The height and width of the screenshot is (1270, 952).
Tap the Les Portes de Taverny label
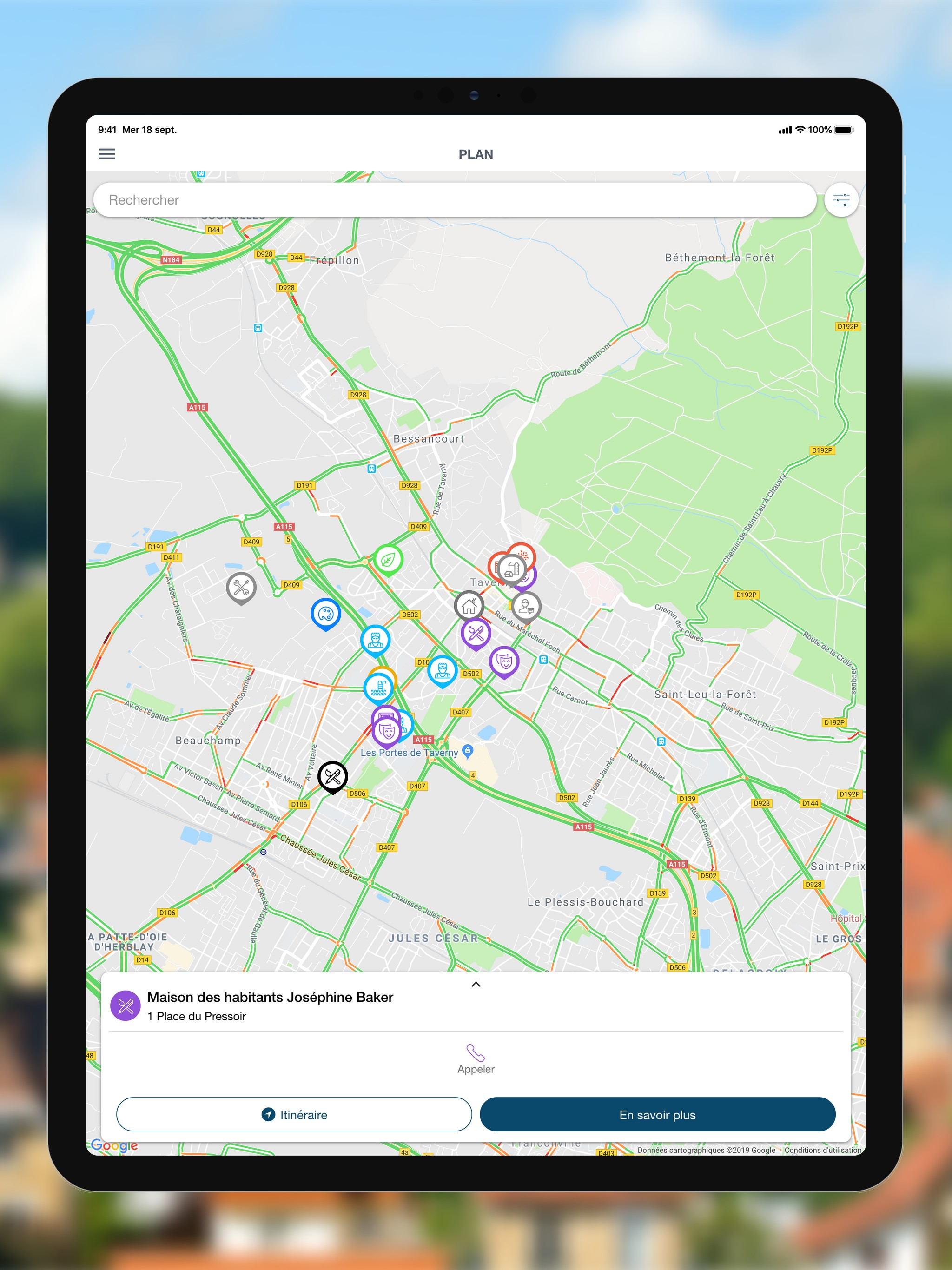[x=410, y=752]
